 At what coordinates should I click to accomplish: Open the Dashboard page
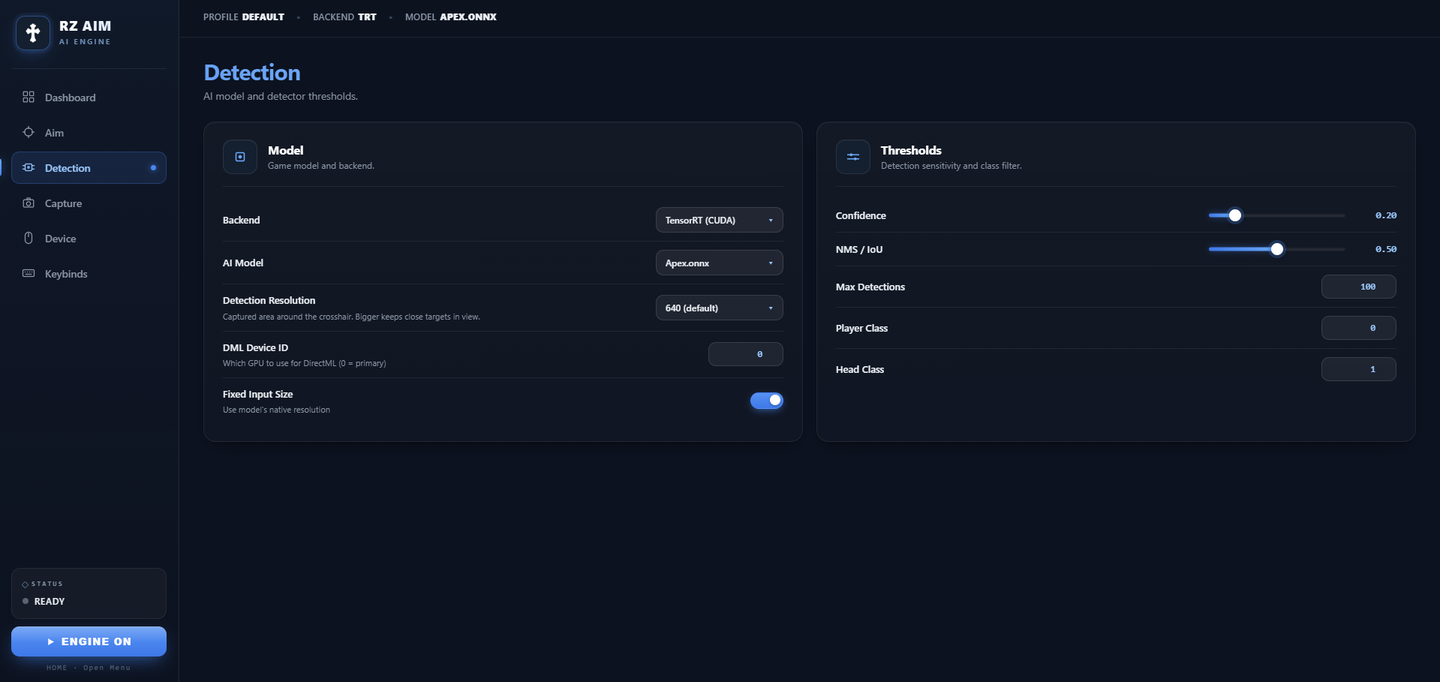(x=89, y=97)
